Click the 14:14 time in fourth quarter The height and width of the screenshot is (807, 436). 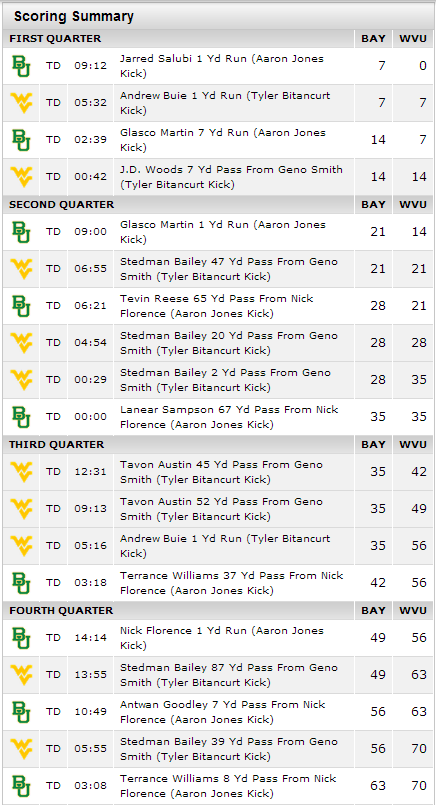click(91, 638)
